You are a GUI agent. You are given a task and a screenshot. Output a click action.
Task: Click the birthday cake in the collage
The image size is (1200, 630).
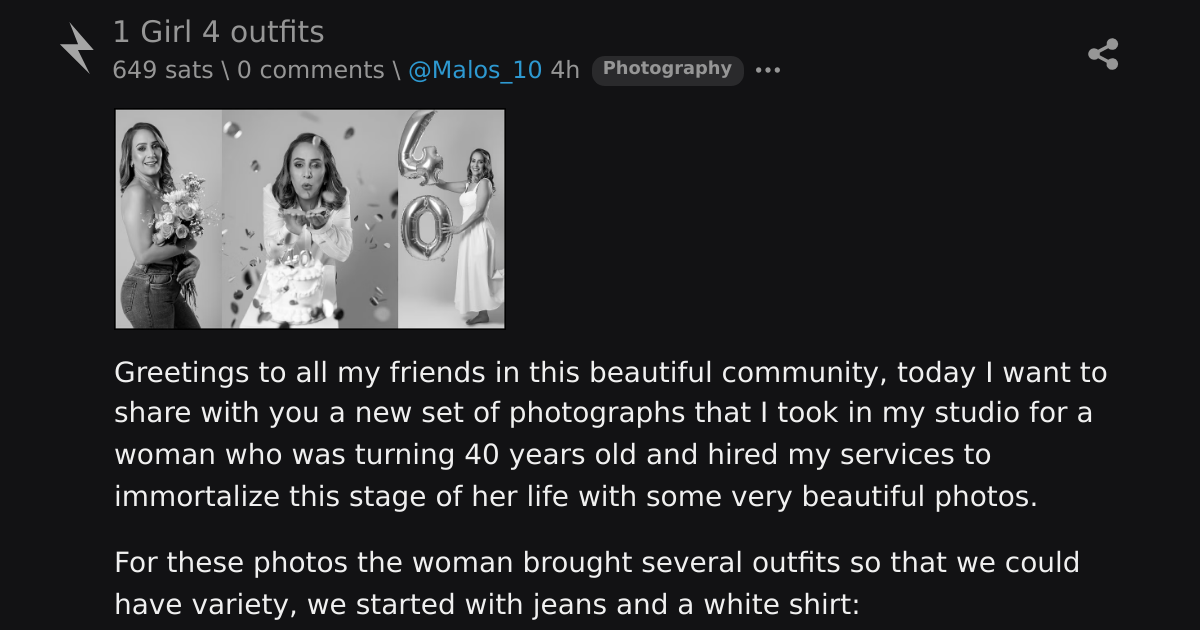291,285
